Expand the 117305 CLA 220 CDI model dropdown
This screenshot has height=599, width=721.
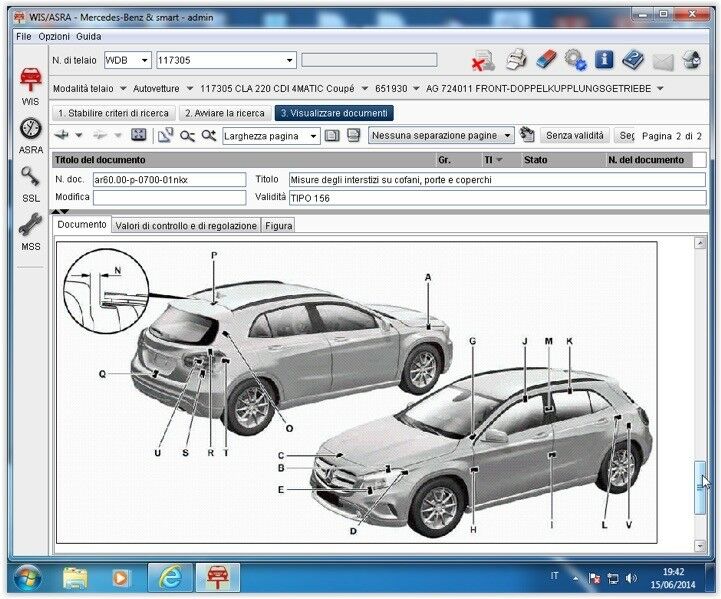point(364,88)
